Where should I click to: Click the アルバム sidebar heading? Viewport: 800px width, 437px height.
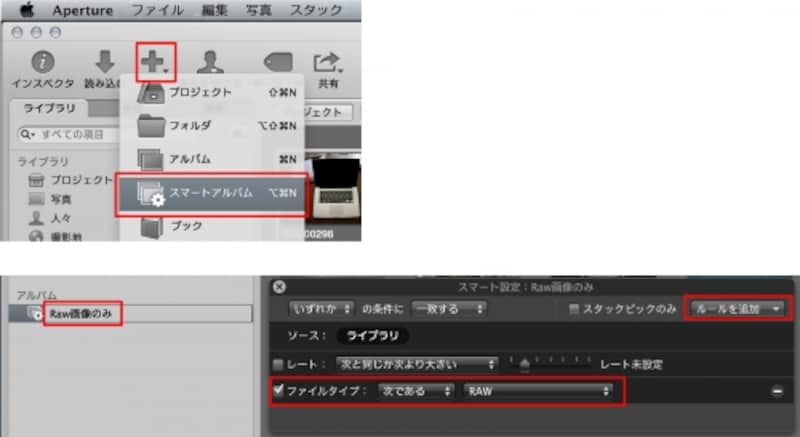tap(36, 296)
